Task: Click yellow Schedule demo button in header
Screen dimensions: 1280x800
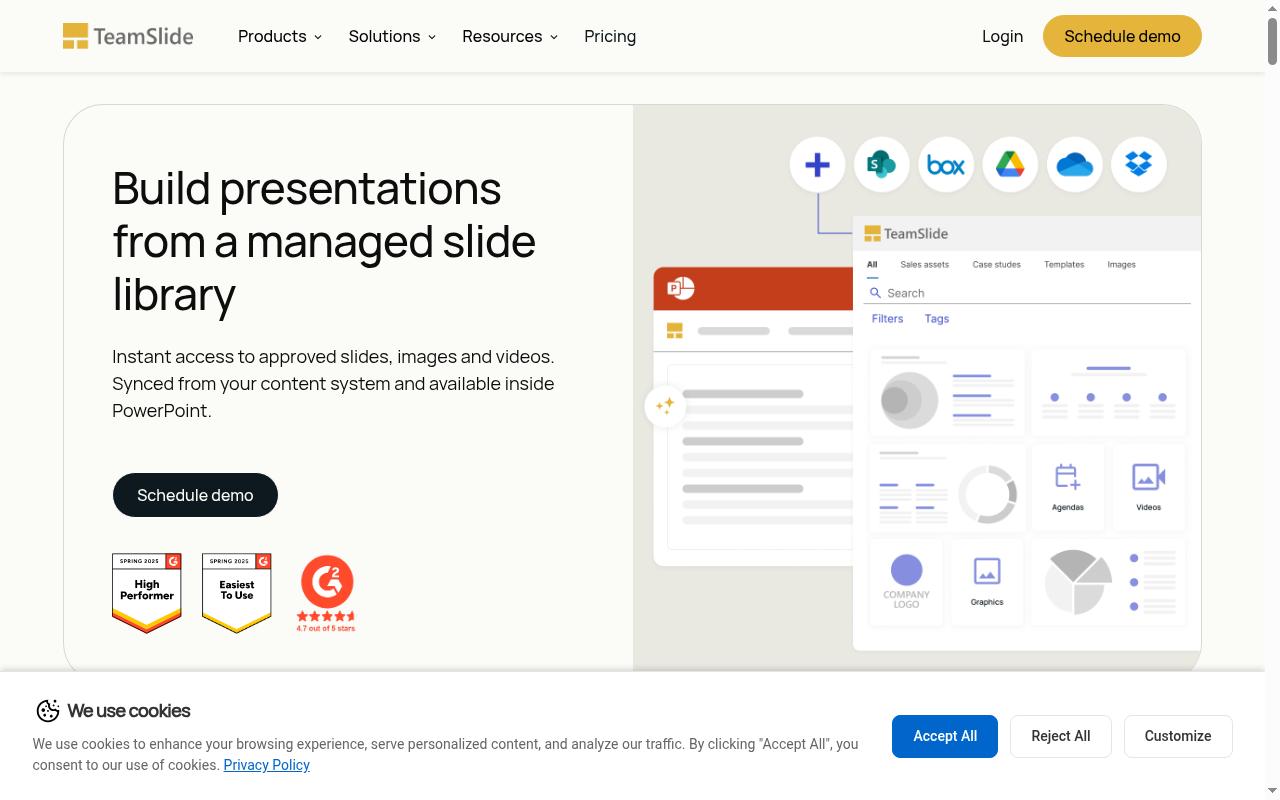Action: 1122,36
